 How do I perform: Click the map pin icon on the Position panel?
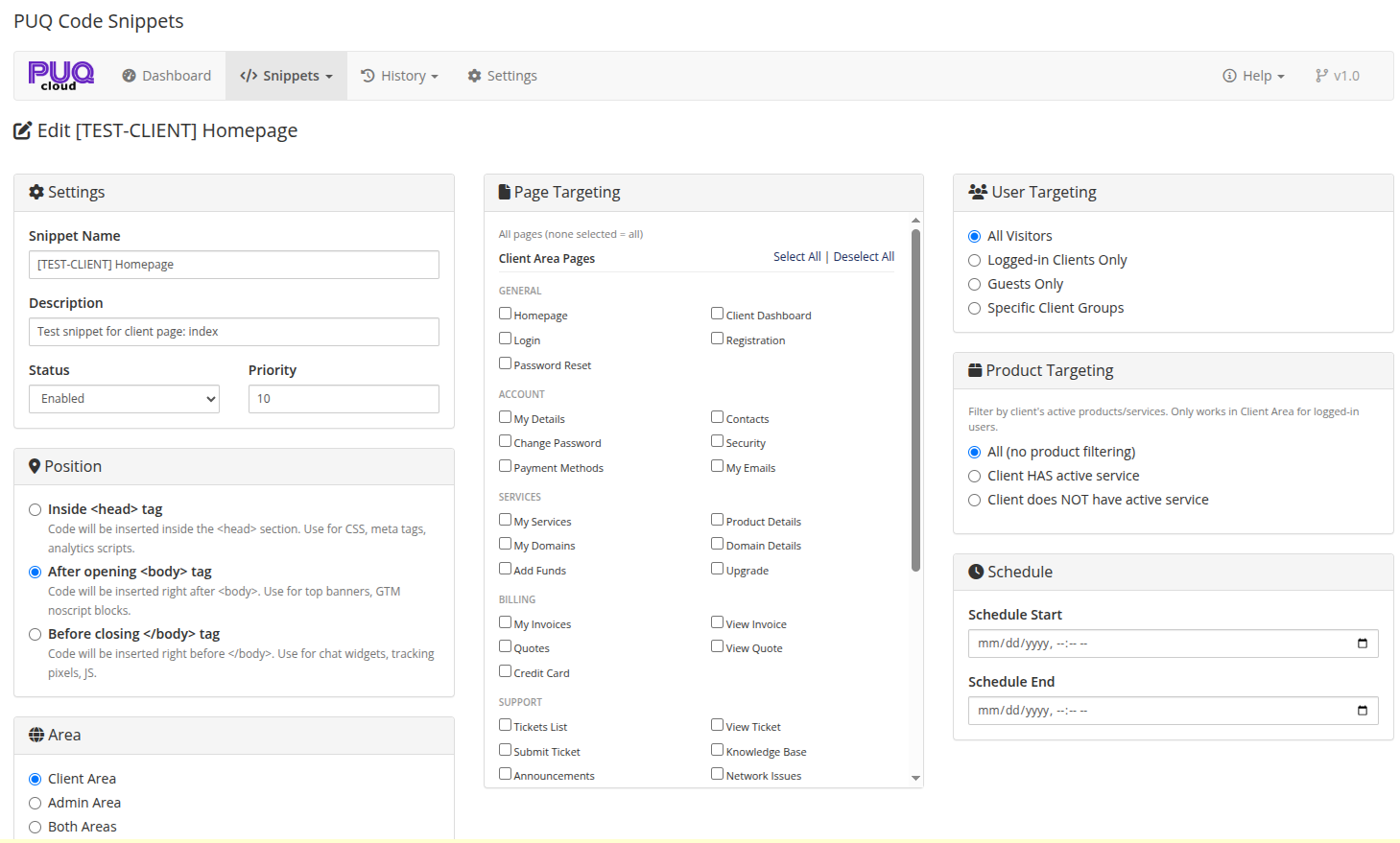coord(33,466)
